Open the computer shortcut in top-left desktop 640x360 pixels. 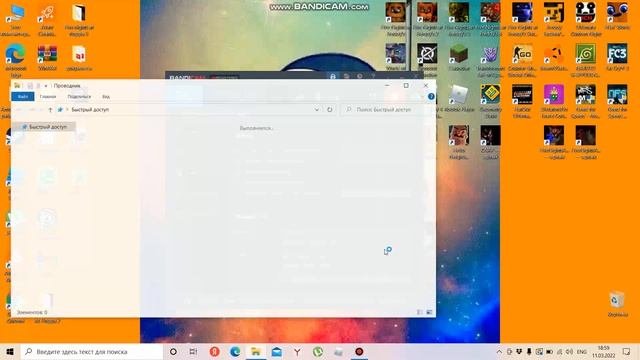(16, 20)
